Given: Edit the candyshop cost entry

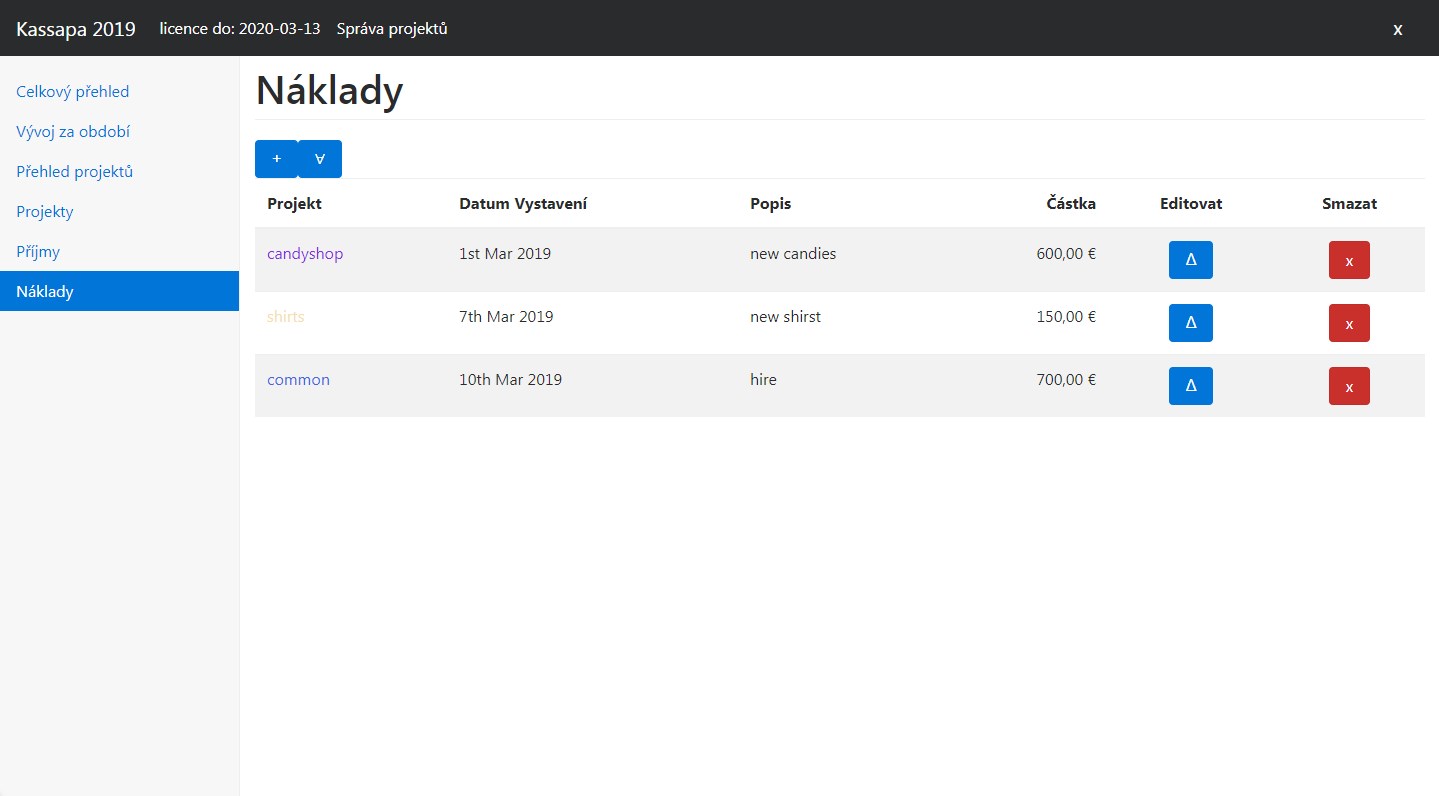Looking at the screenshot, I should (x=1190, y=260).
